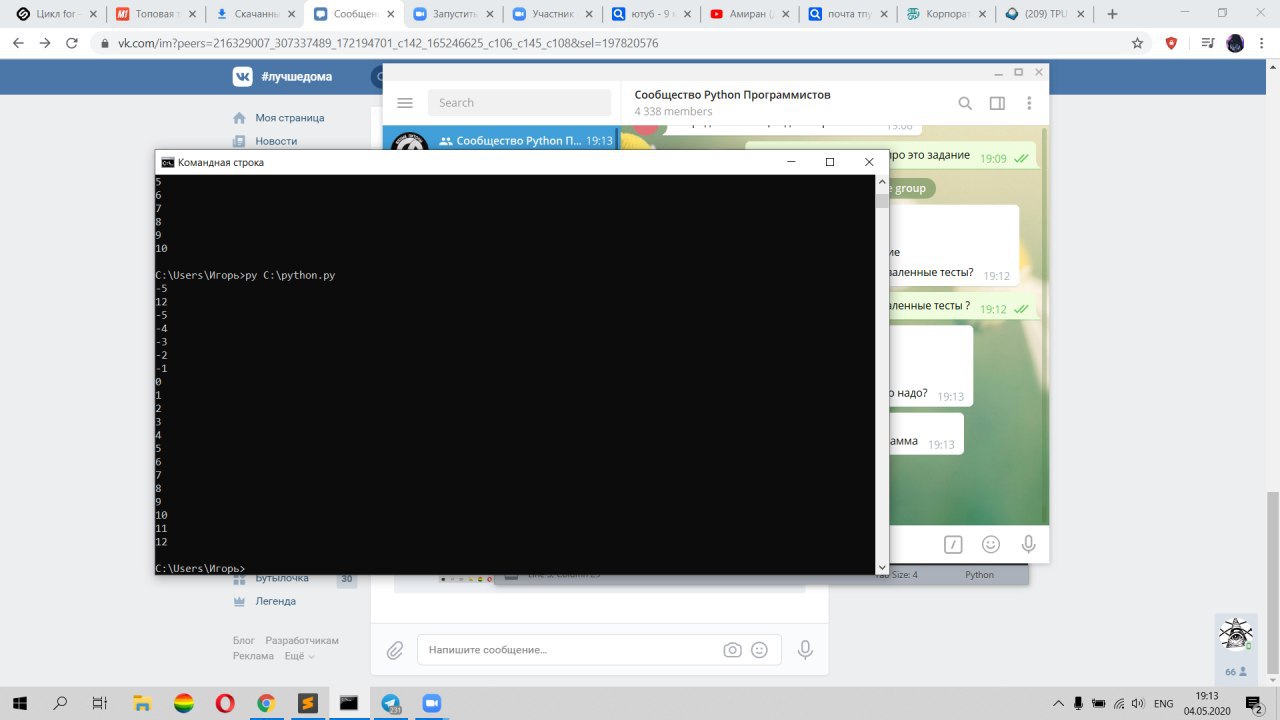Open Windows Start menu
This screenshot has width=1280, height=720.
[x=20, y=703]
